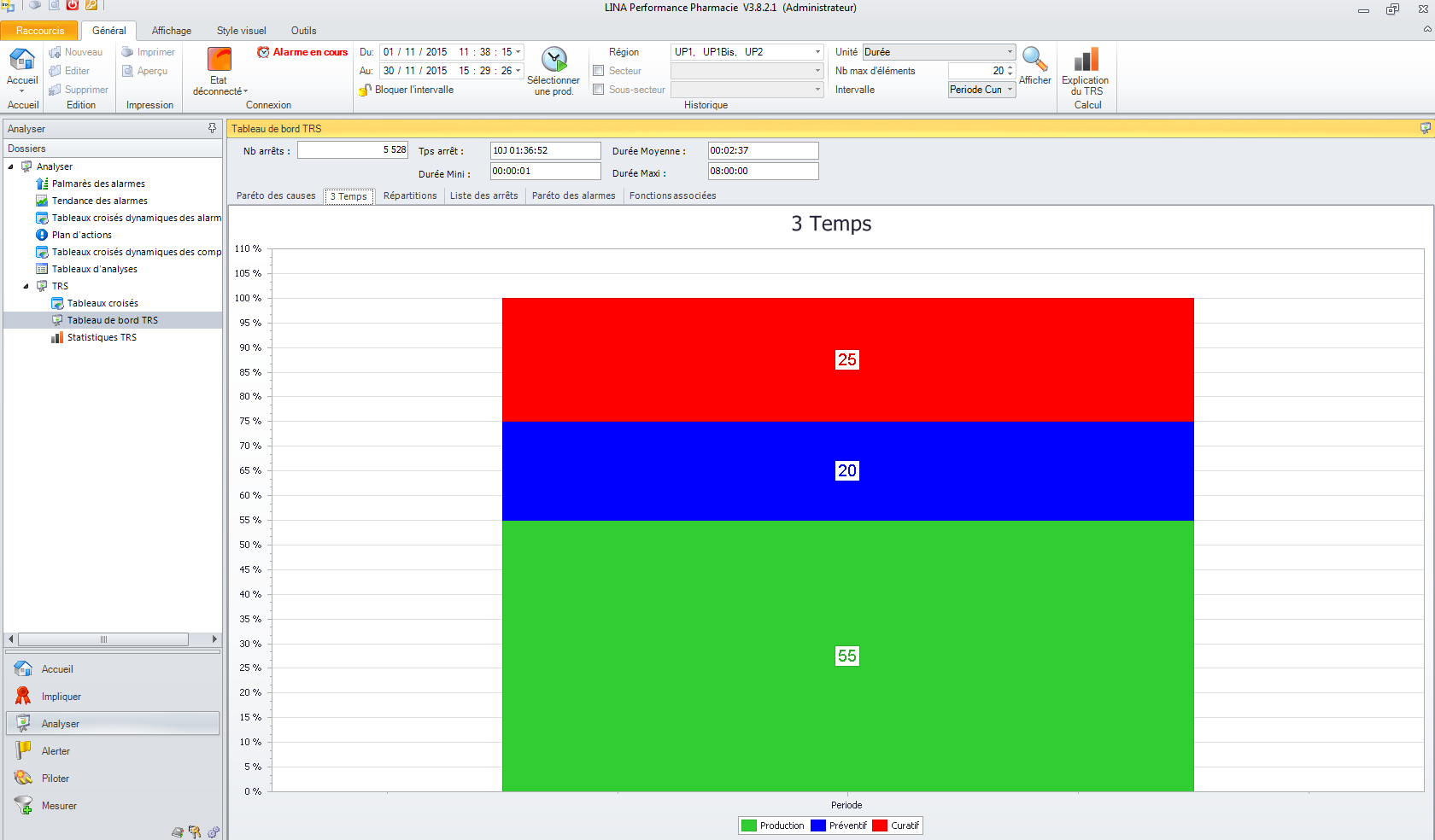Open the Accueil dropdown arrow in ribbon
1435x840 pixels.
(x=21, y=91)
